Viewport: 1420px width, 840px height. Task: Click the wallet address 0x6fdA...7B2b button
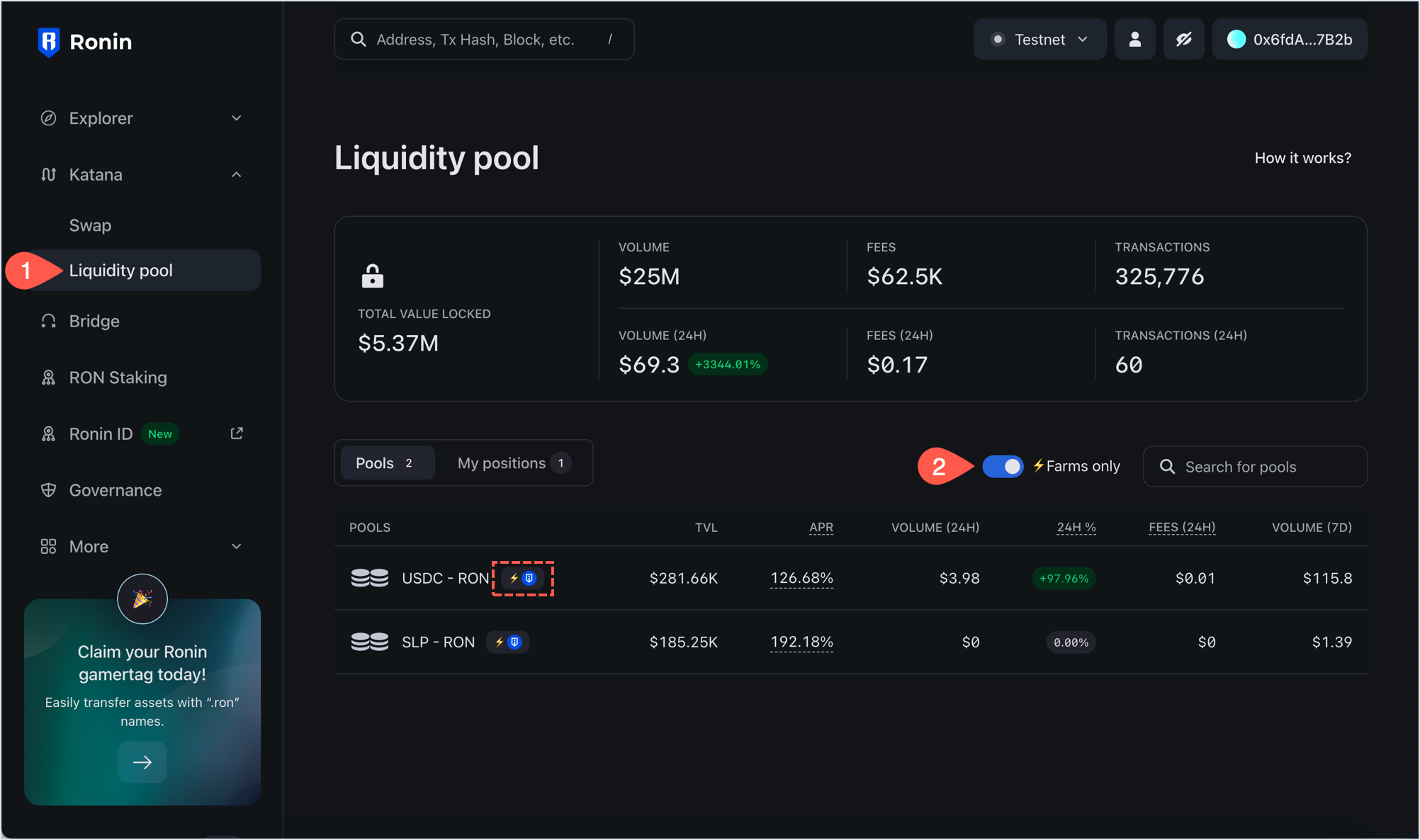tap(1289, 40)
